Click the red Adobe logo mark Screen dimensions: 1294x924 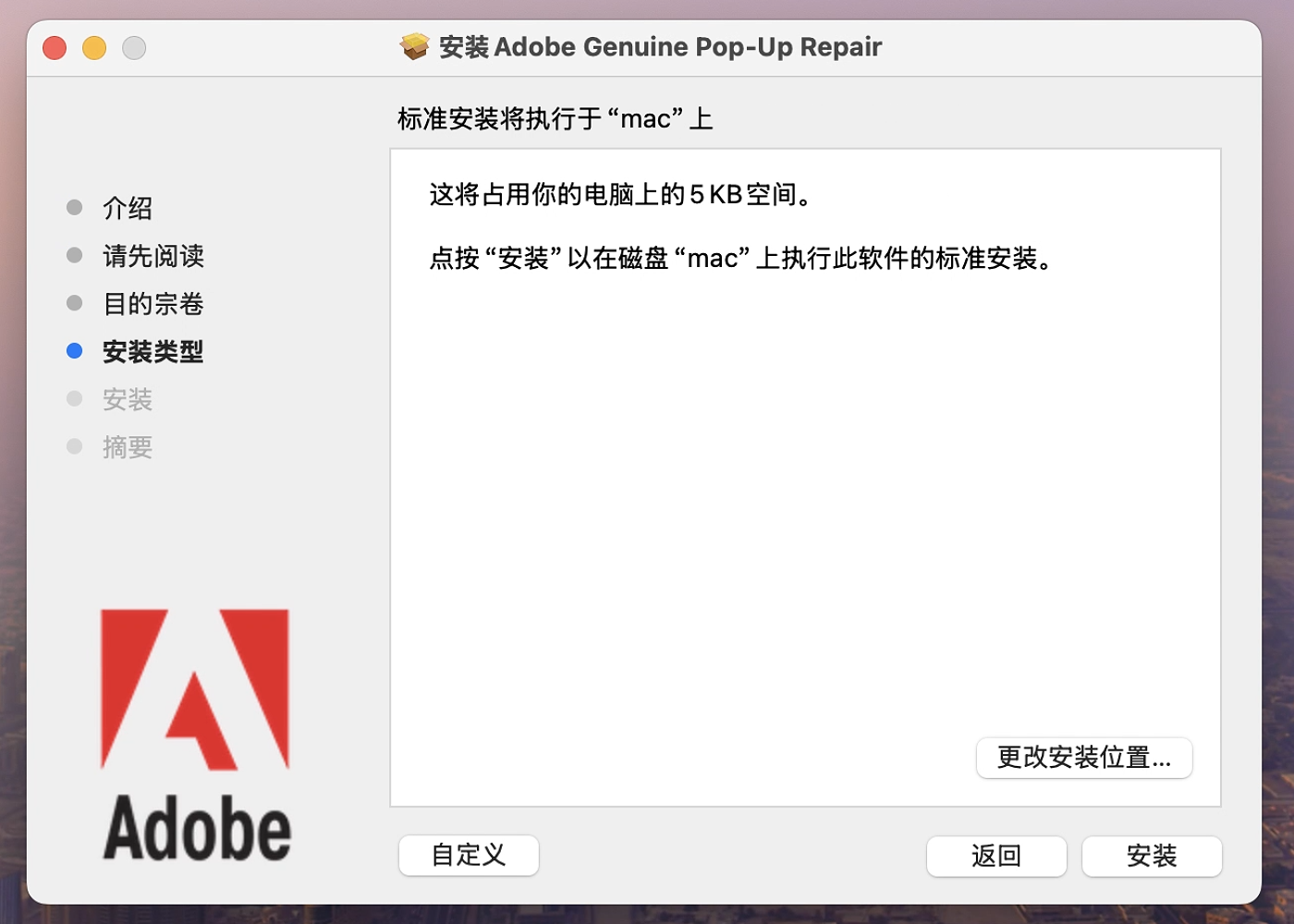pyautogui.click(x=195, y=688)
